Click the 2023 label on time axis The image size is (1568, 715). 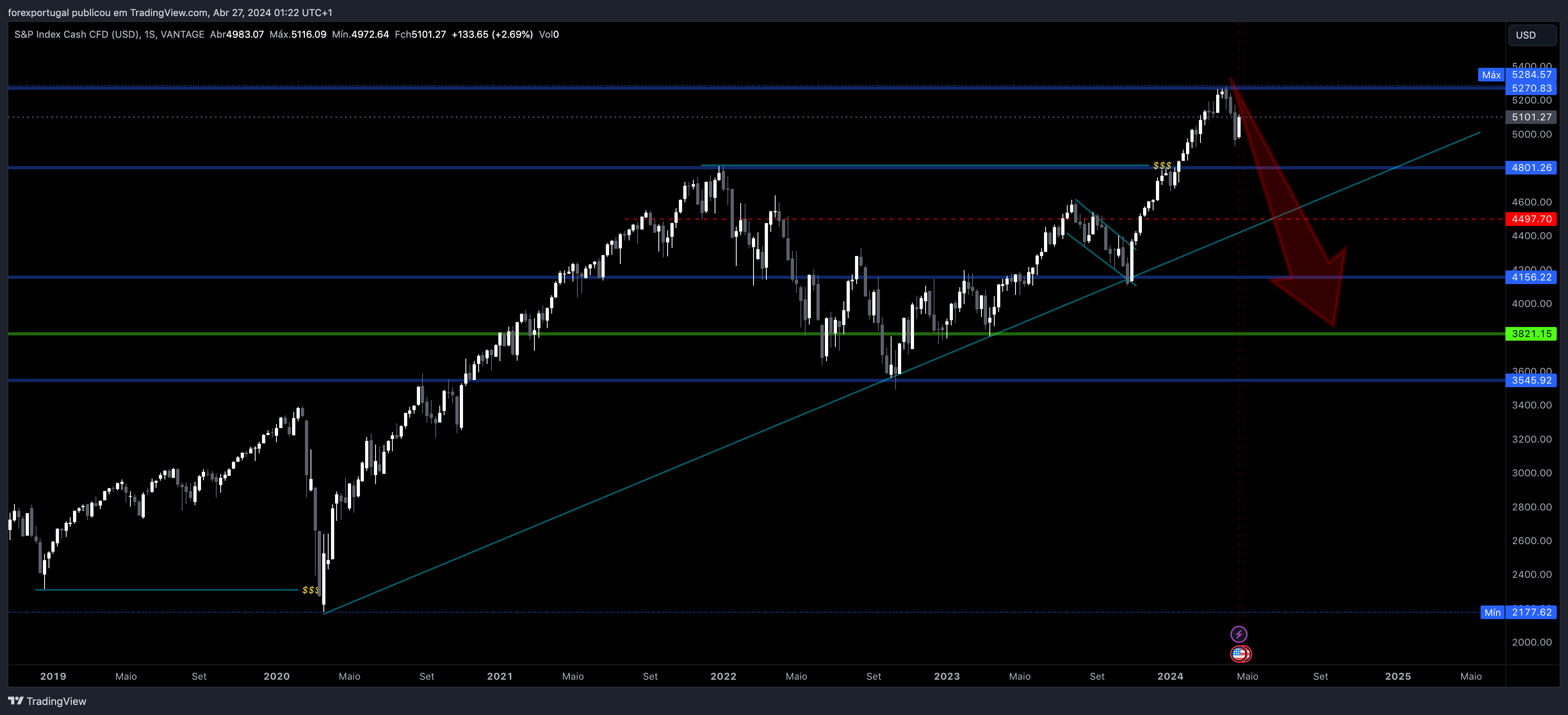946,676
